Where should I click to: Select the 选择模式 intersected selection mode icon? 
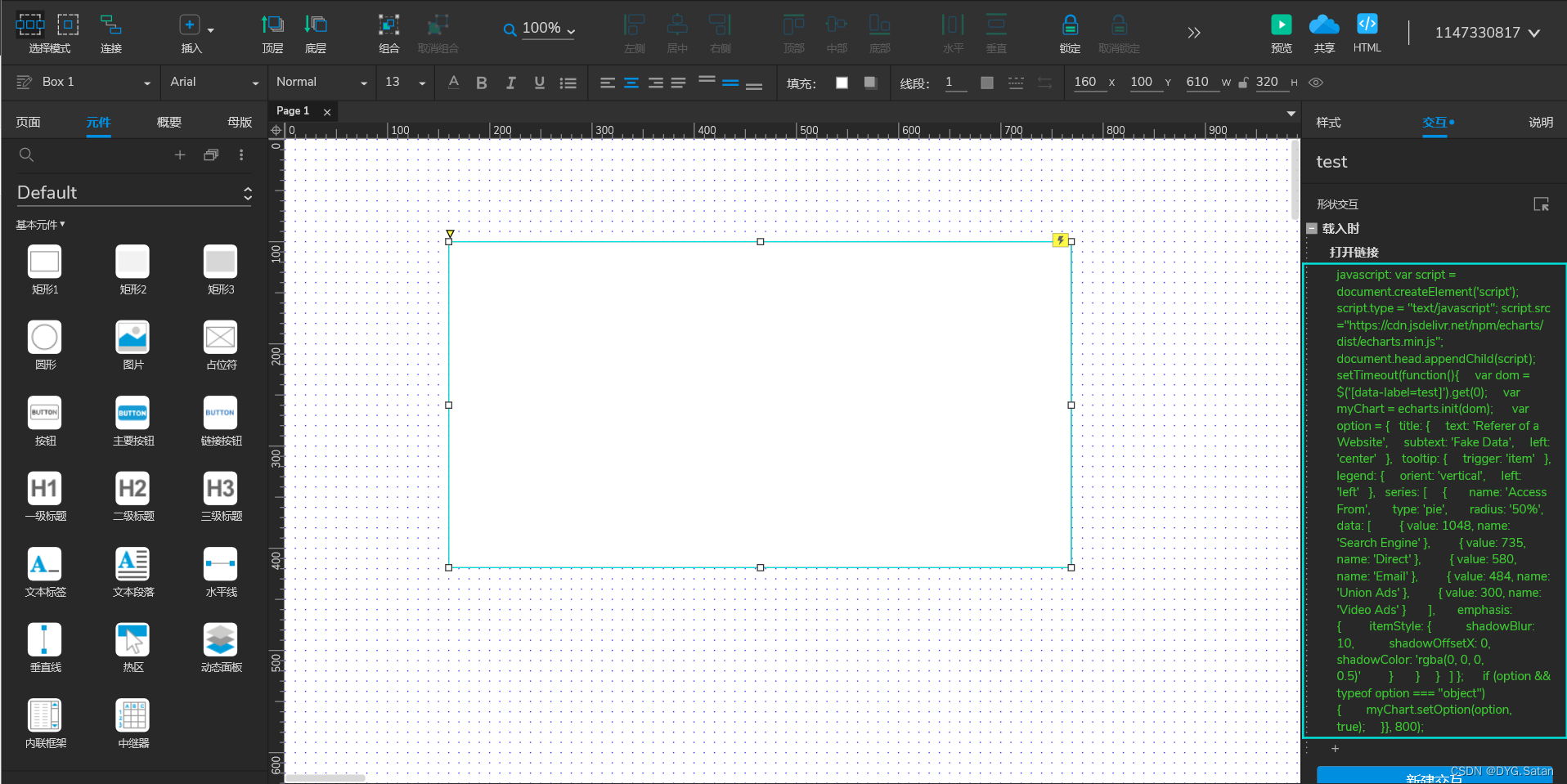tap(30, 25)
